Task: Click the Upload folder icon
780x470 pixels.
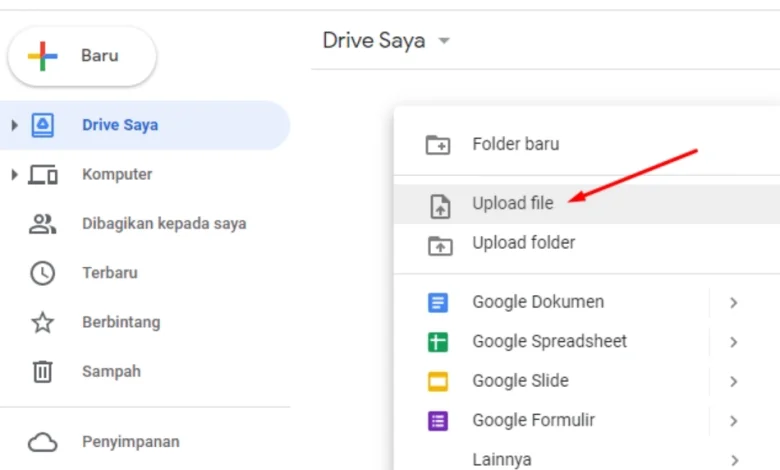Action: pyautogui.click(x=440, y=246)
